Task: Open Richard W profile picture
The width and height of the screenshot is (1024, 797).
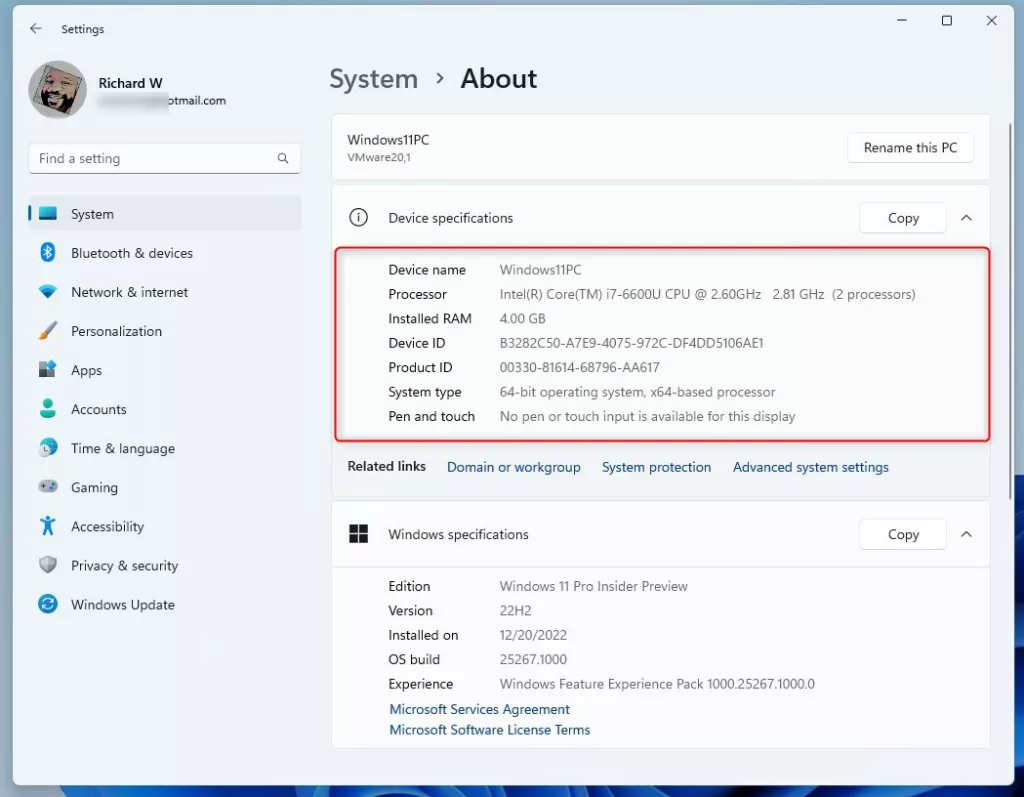Action: tap(57, 89)
